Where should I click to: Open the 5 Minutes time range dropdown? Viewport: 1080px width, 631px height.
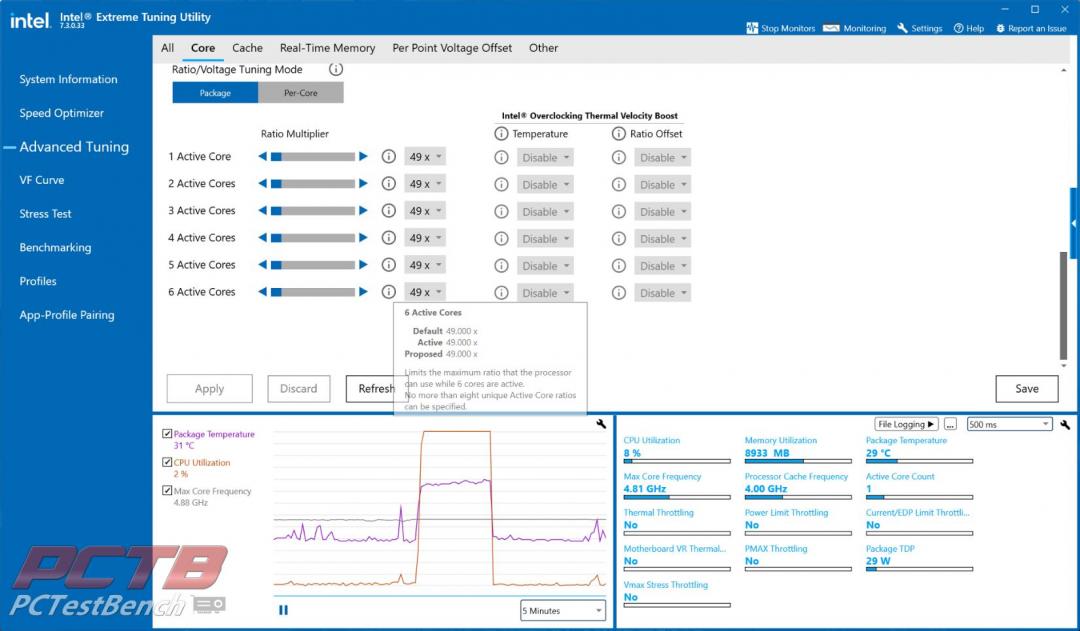pyautogui.click(x=563, y=610)
